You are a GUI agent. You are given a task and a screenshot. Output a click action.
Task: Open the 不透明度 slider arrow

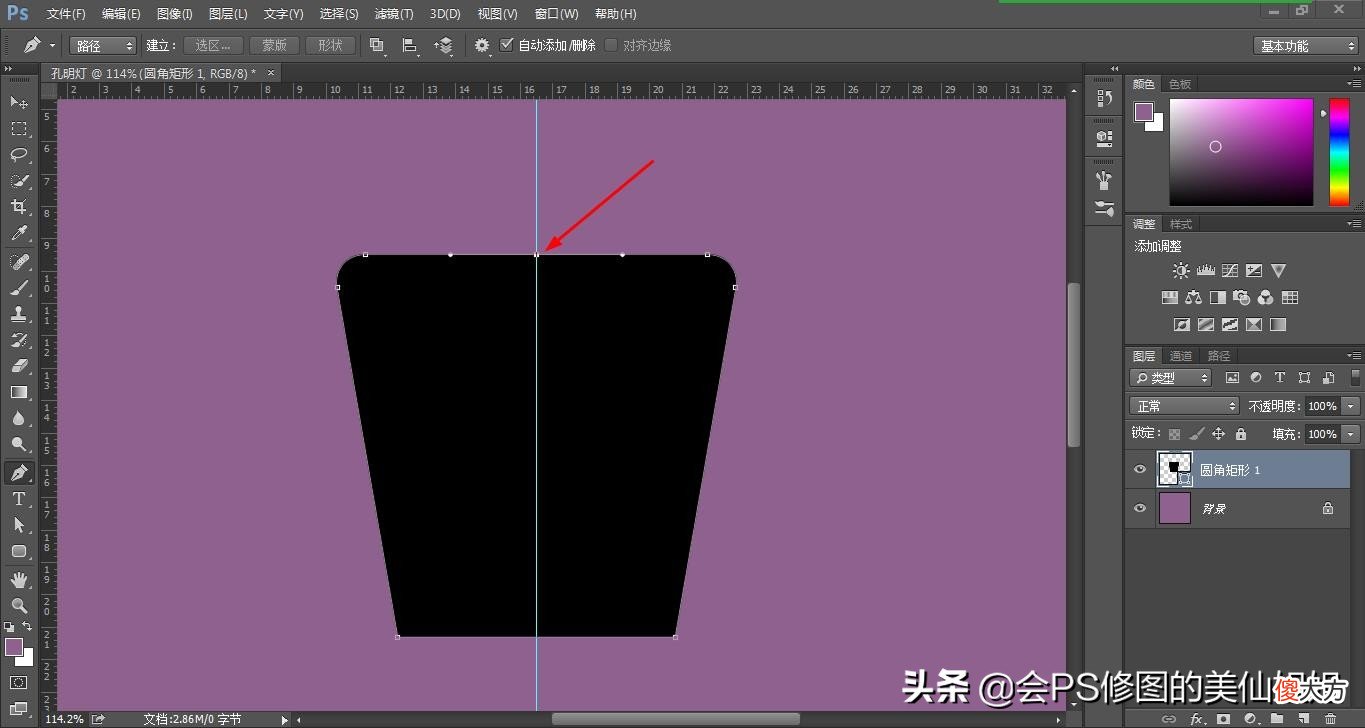[x=1352, y=406]
